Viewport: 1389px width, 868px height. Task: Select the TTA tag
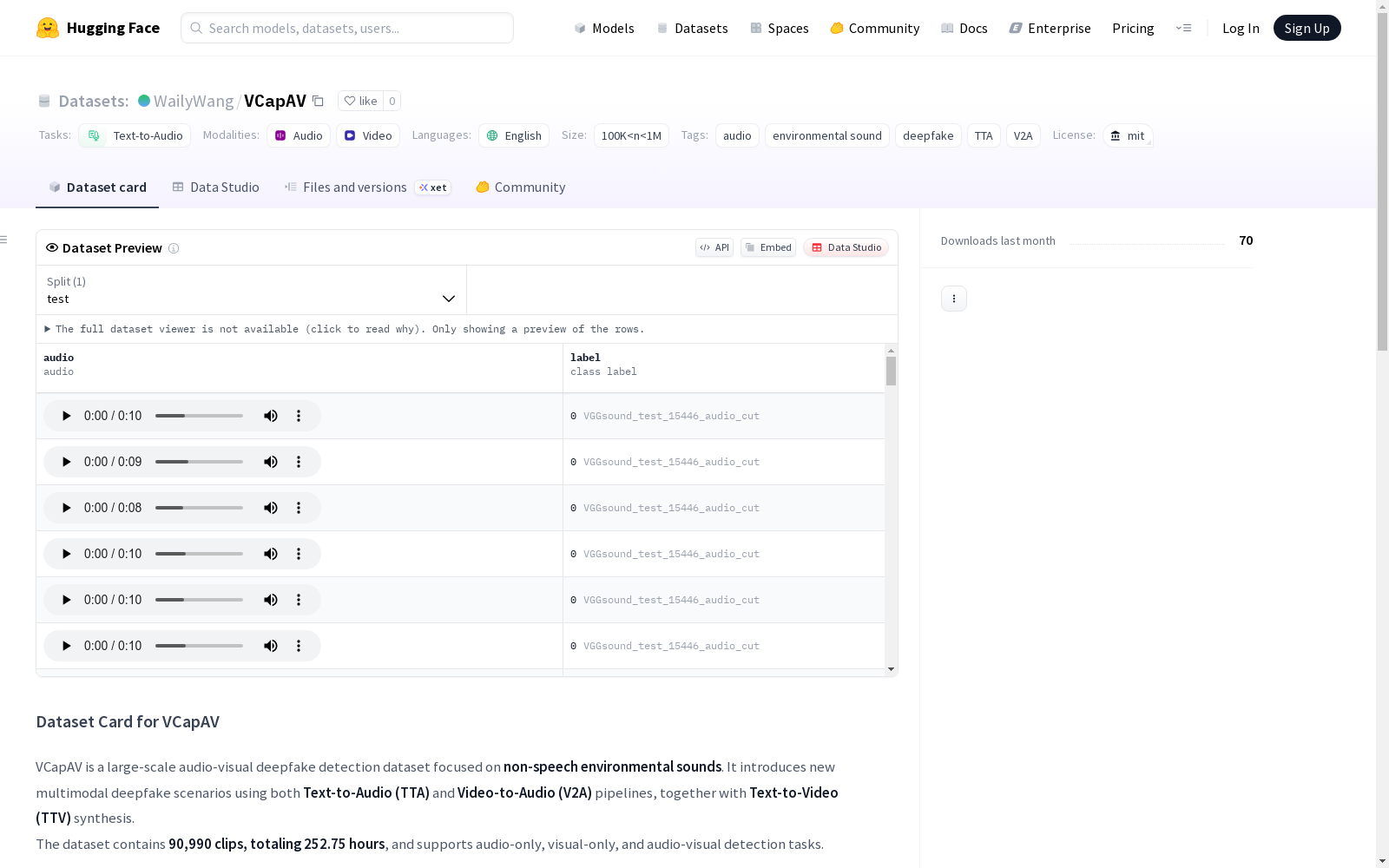pyautogui.click(x=984, y=135)
